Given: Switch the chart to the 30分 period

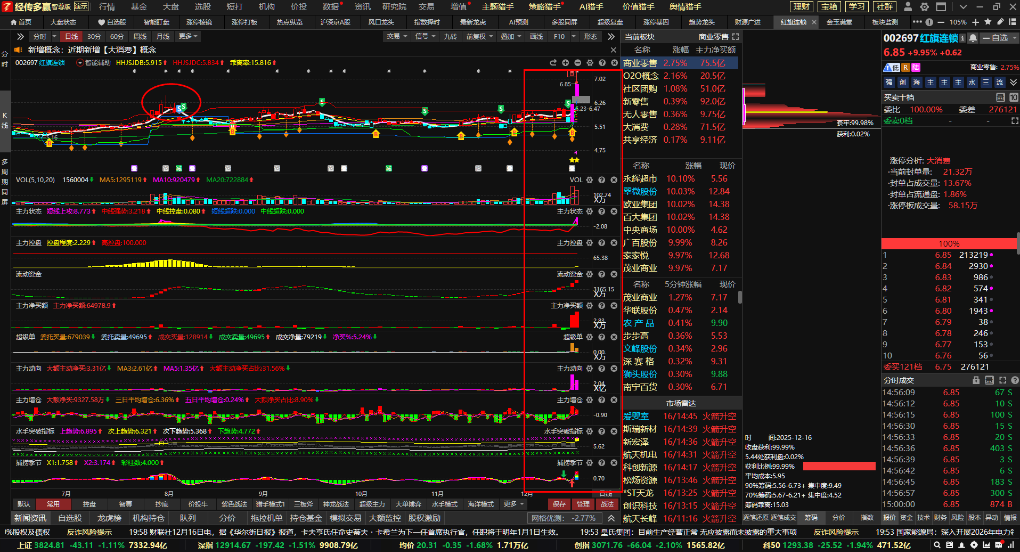Looking at the screenshot, I should (x=93, y=36).
